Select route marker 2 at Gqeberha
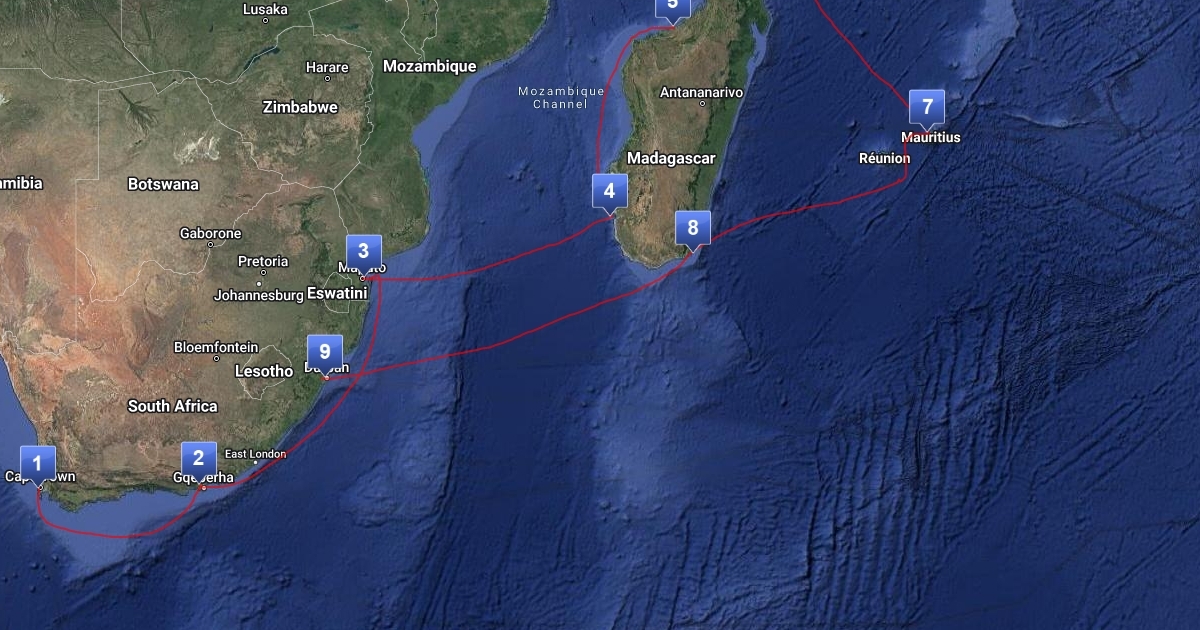This screenshot has height=630, width=1200. pos(199,459)
